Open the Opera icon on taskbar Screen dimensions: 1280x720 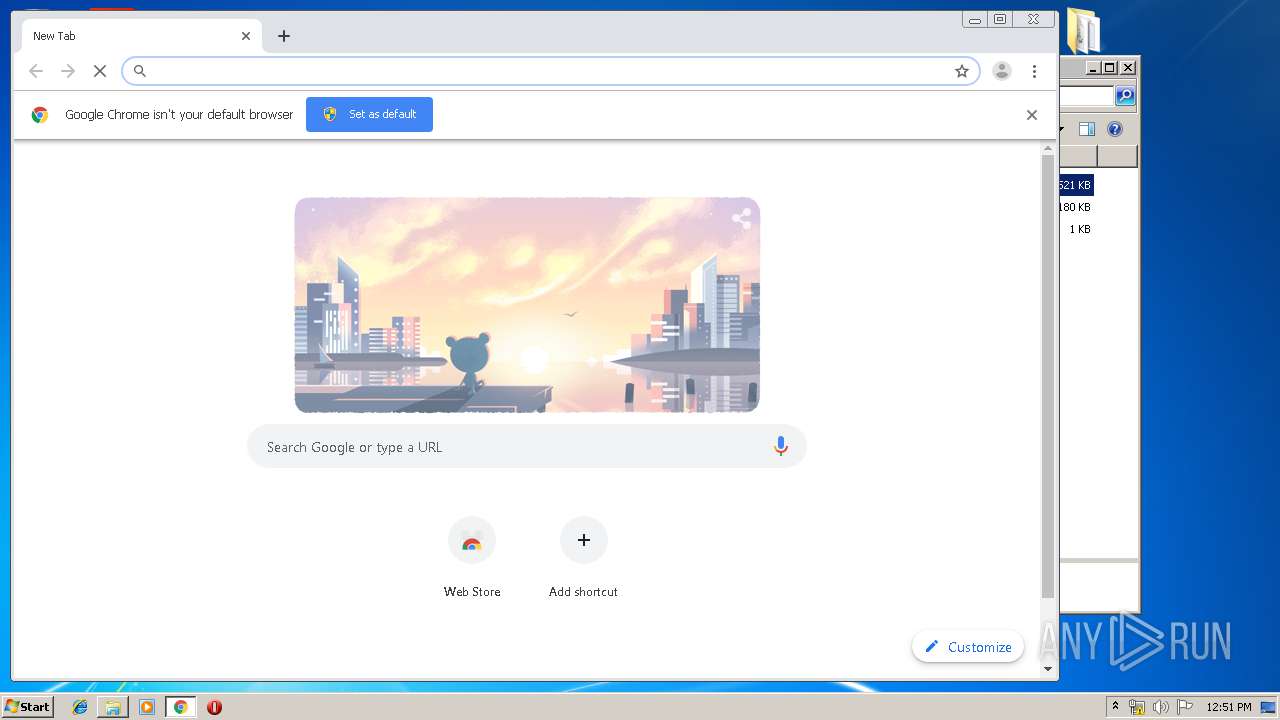(x=214, y=707)
